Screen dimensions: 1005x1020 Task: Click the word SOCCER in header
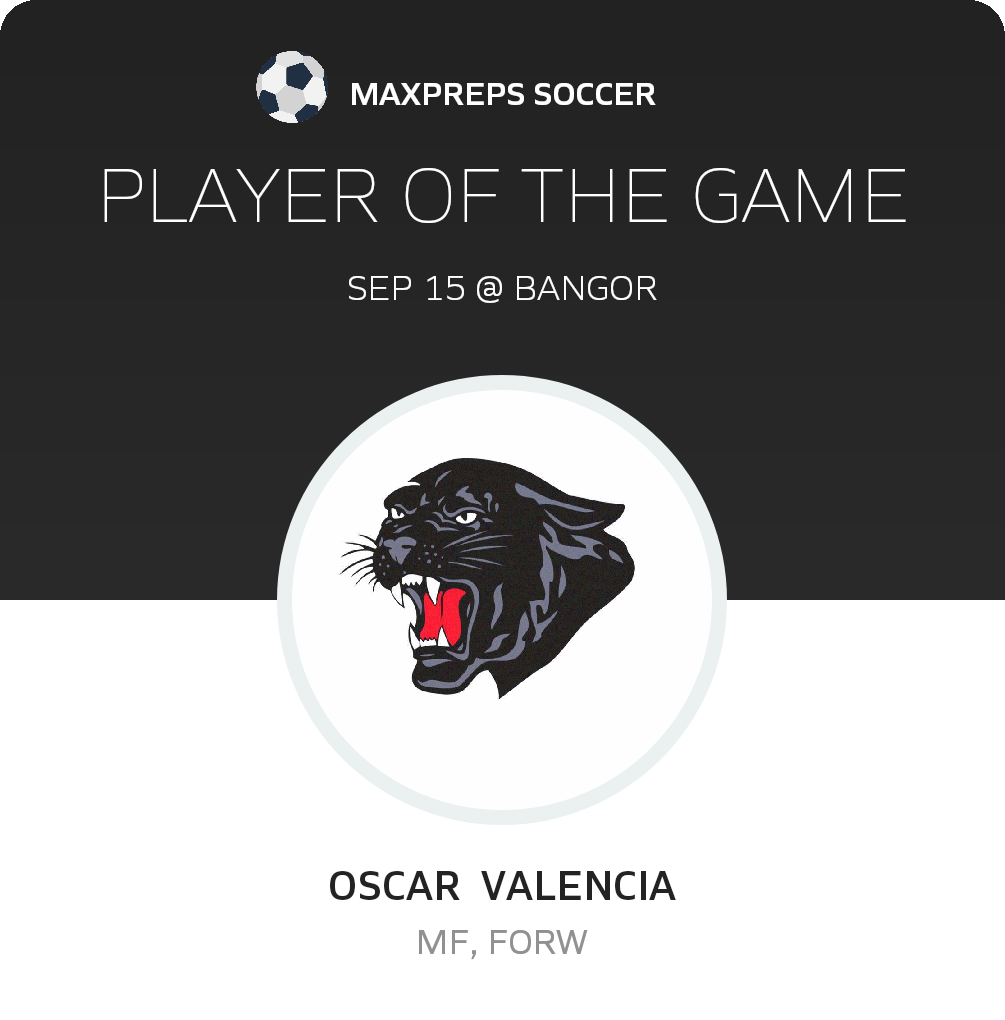pos(594,94)
